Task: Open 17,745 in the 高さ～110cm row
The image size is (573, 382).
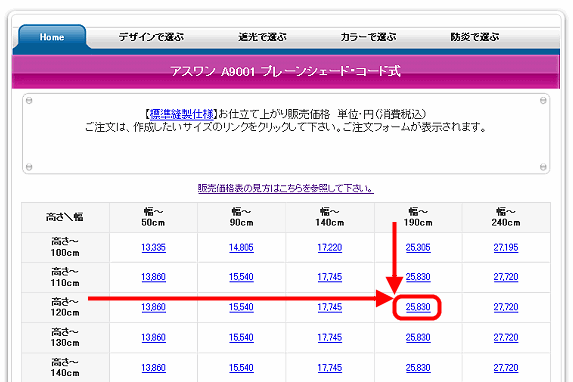Action: (x=330, y=277)
